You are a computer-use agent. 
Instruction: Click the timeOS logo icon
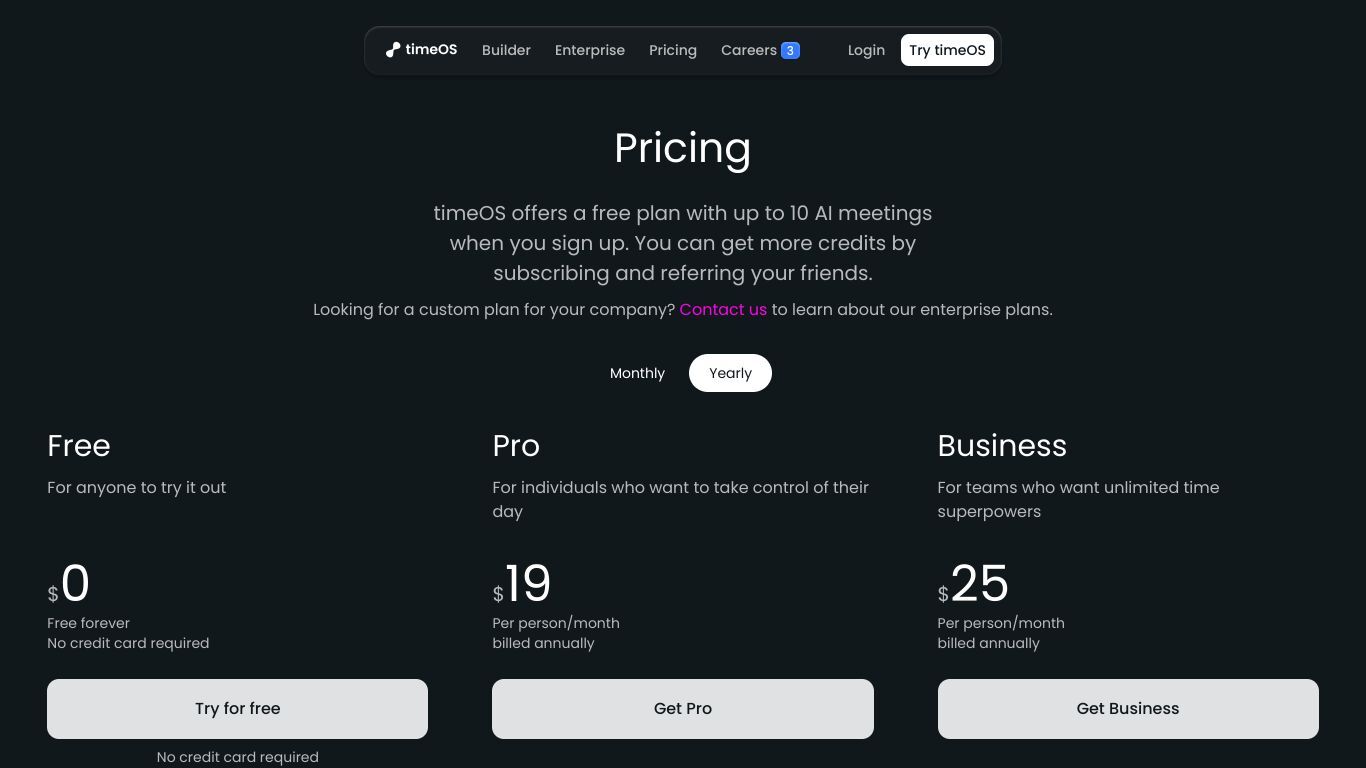[393, 50]
